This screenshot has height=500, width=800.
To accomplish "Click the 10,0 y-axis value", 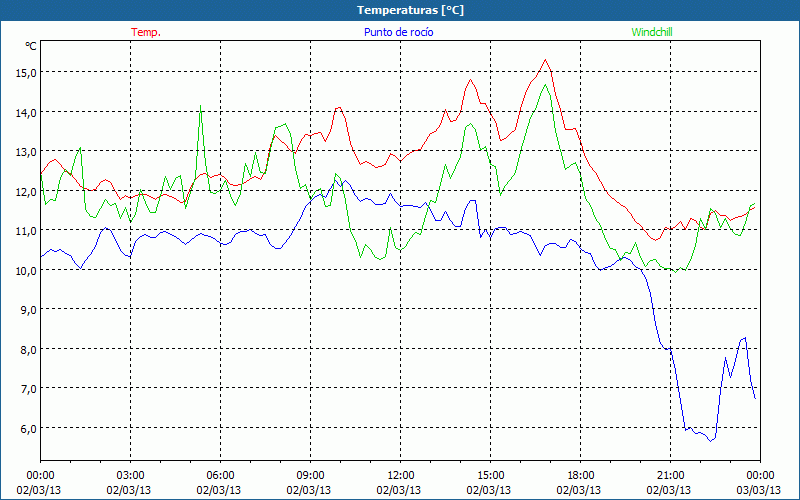I will (26, 270).
